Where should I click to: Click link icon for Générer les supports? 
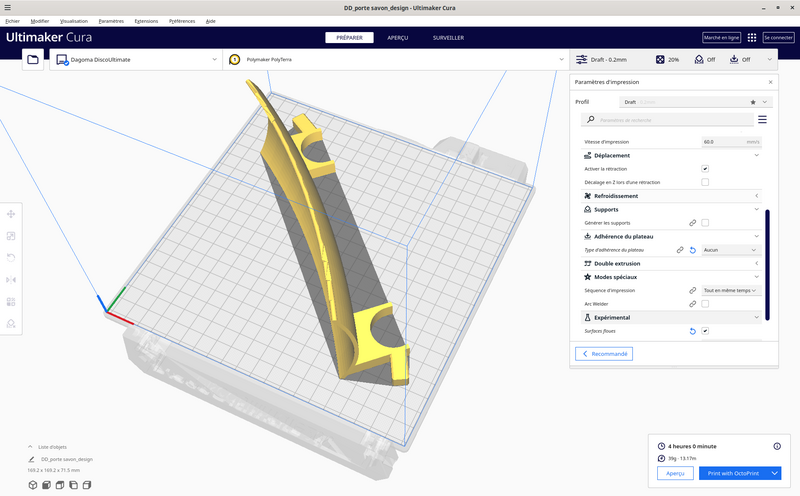click(x=692, y=223)
